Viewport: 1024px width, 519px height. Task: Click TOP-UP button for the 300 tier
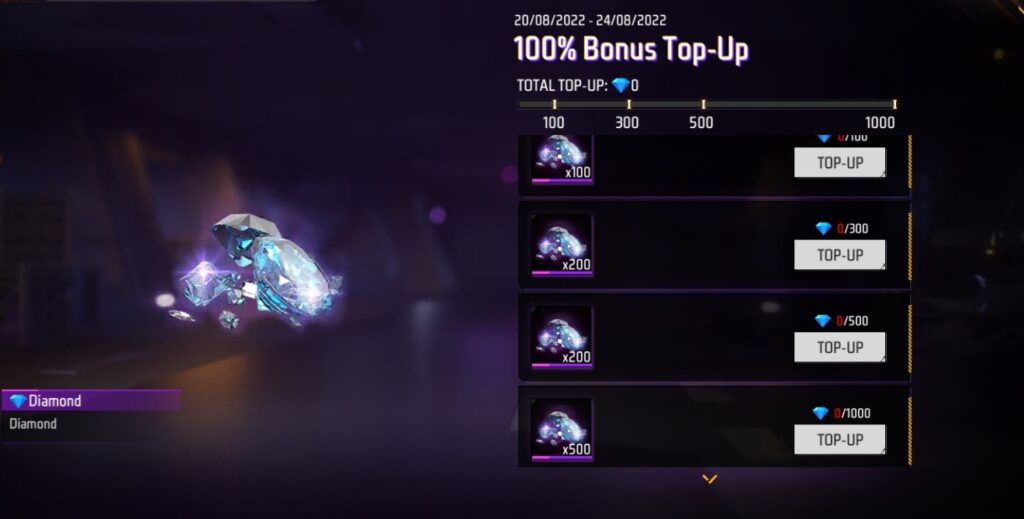[840, 255]
